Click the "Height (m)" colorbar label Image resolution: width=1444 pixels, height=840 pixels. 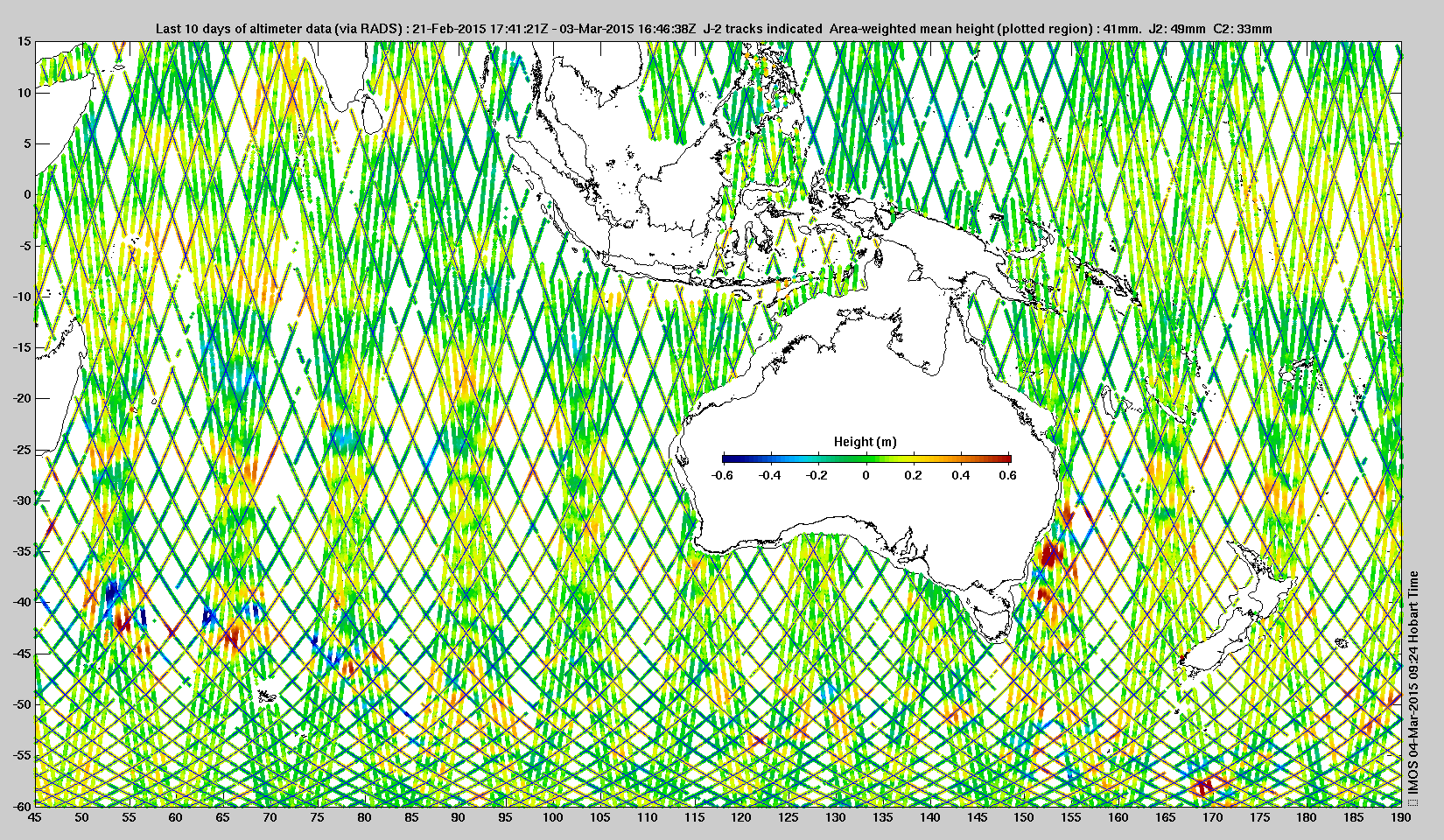[x=866, y=442]
